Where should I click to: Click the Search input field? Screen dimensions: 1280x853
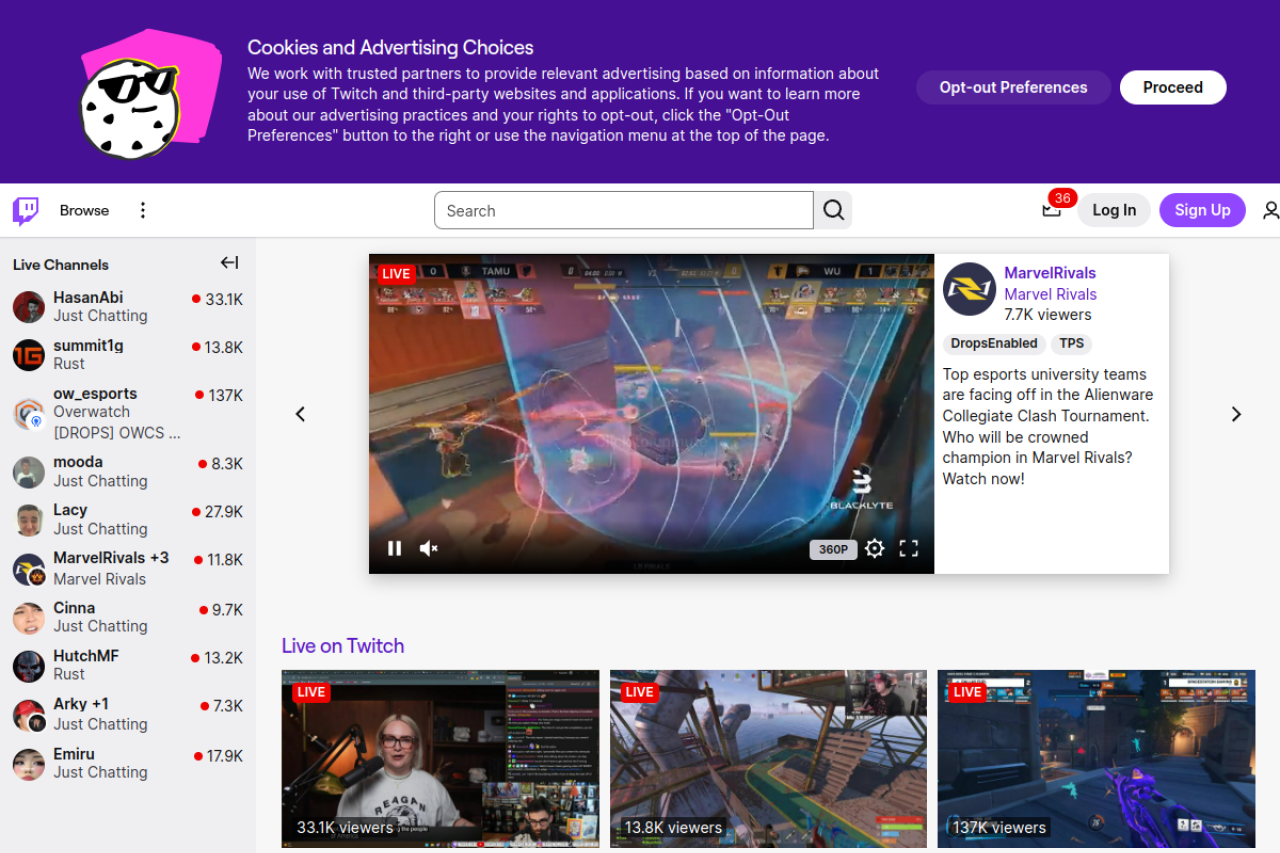(x=623, y=210)
